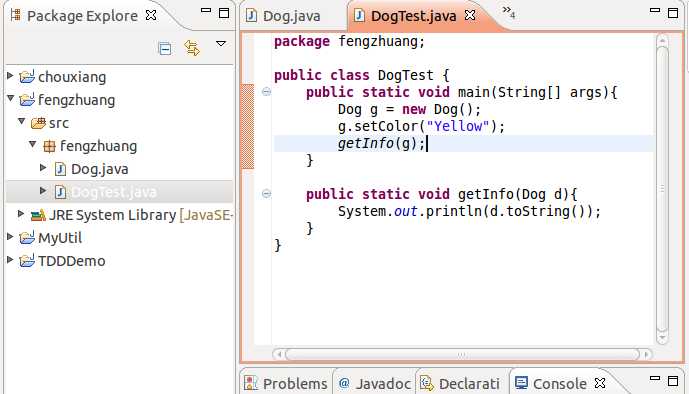Expand the chouxiang project
Viewport: 689px width, 394px height.
coord(10,76)
